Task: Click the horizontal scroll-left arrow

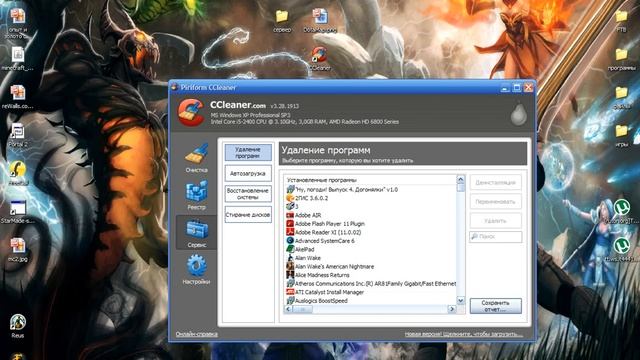Action: (x=289, y=309)
